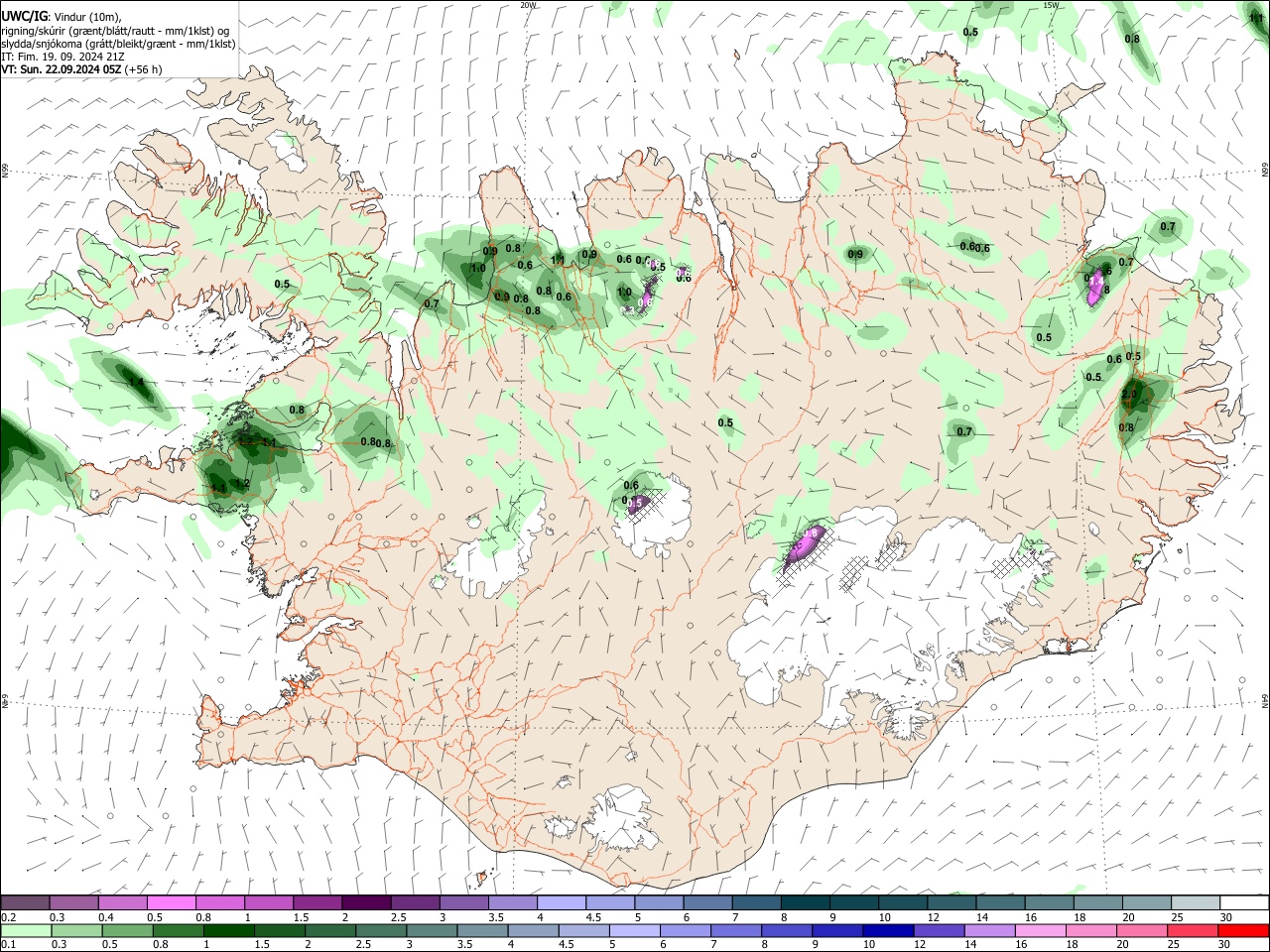This screenshot has height=952, width=1270.
Task: Pick the darkest purple 2 swatch in snow scale
Action: (x=365, y=903)
